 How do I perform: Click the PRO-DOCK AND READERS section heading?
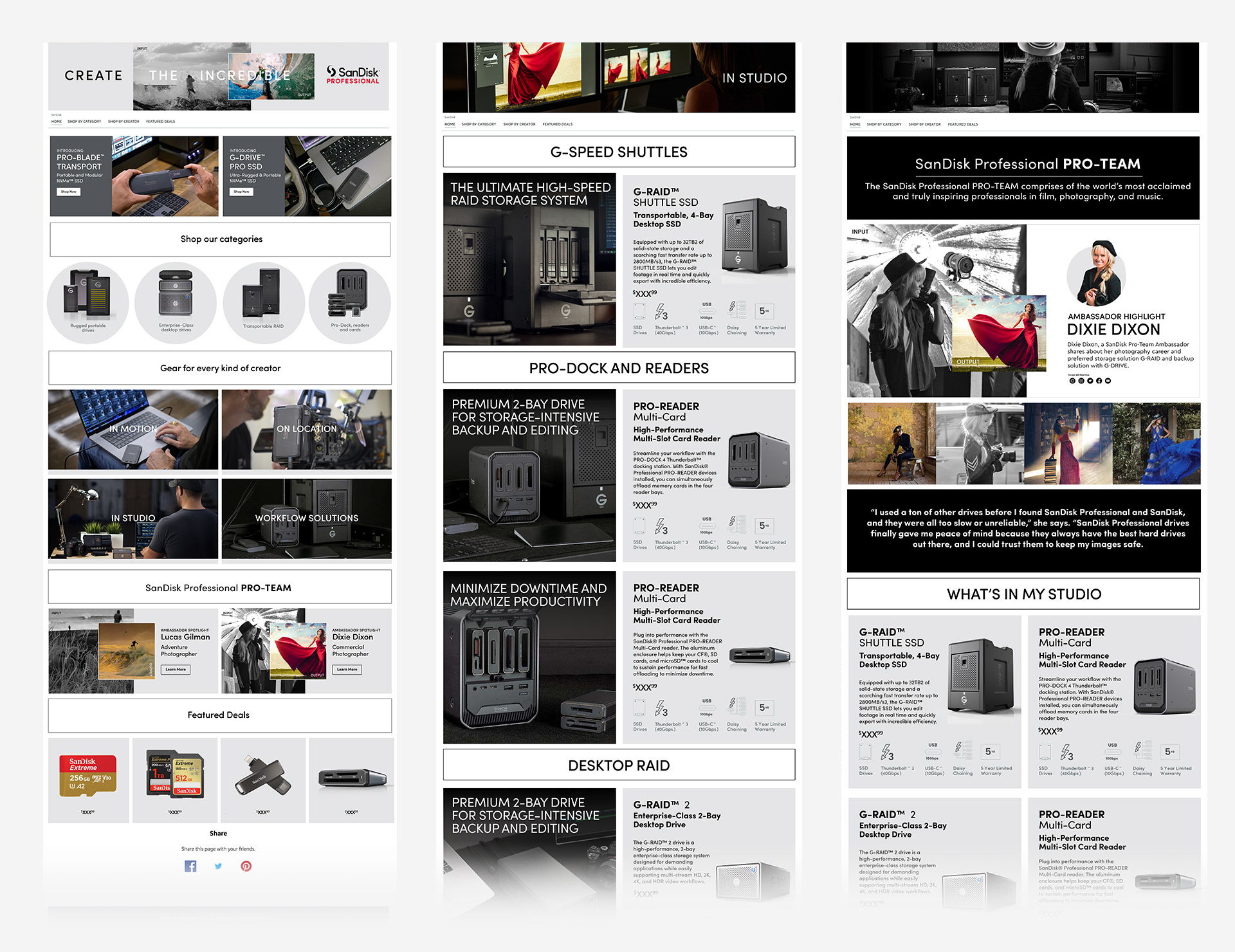pyautogui.click(x=619, y=368)
